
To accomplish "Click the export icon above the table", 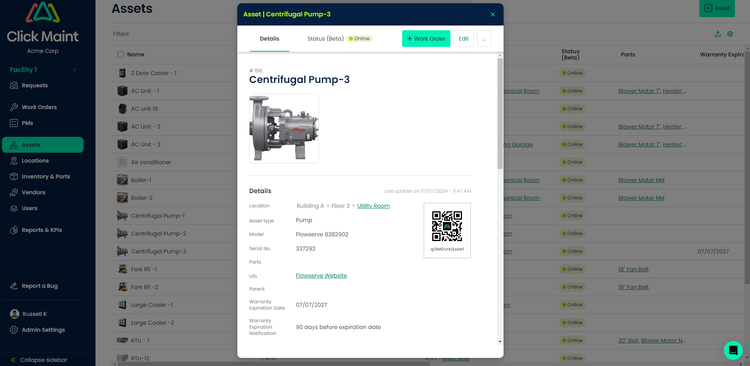I will (717, 34).
